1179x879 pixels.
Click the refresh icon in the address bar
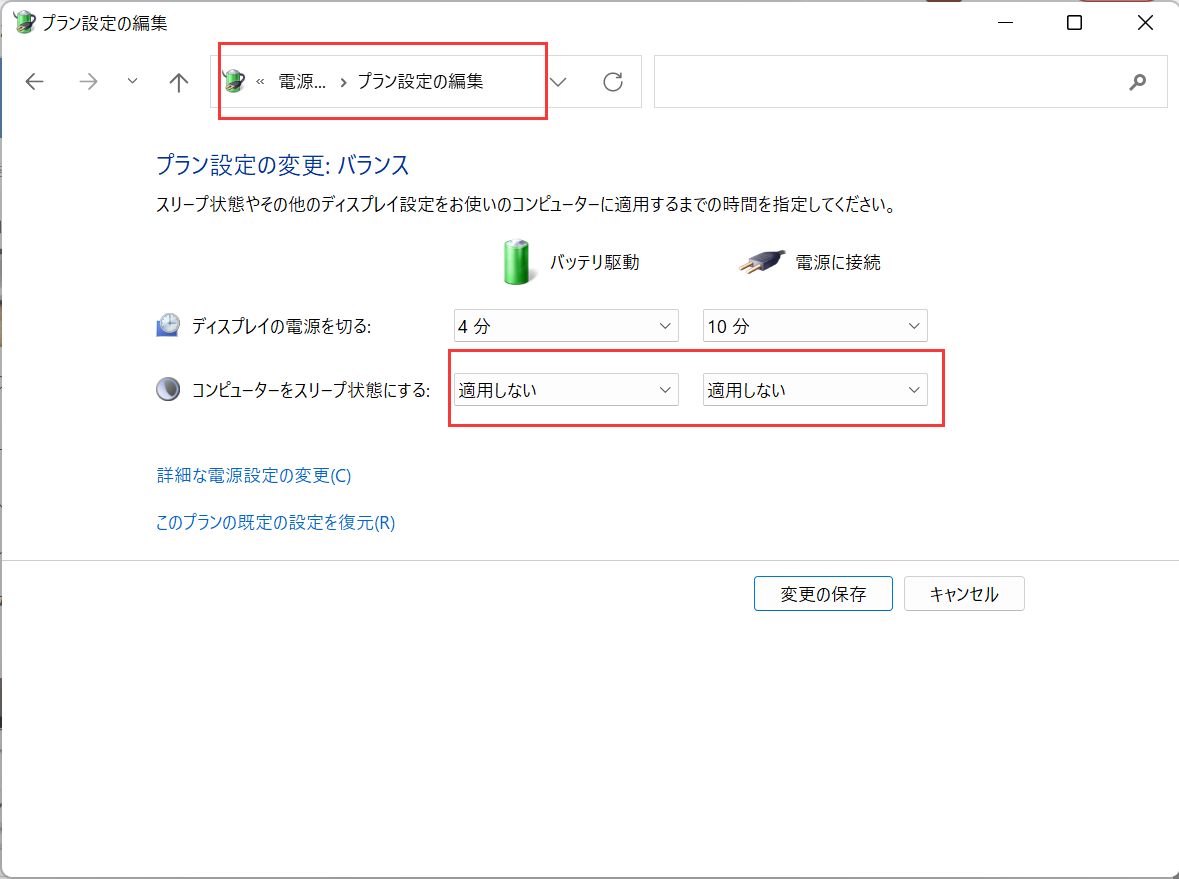pyautogui.click(x=612, y=81)
